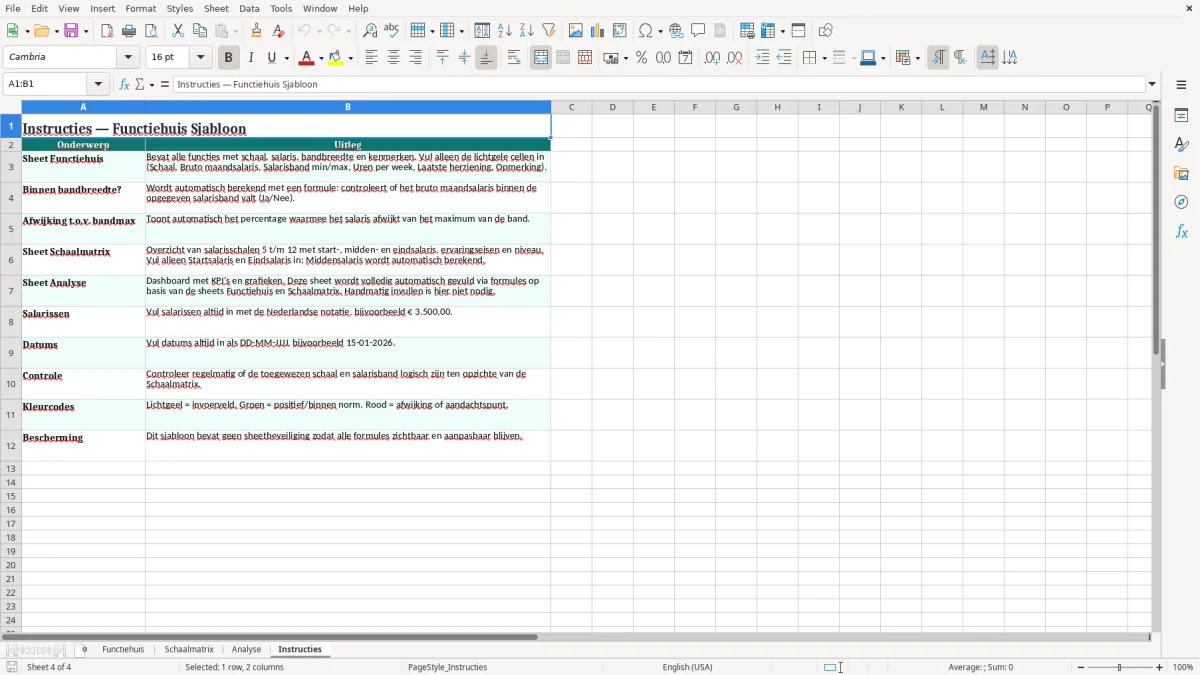Activate Clone Formatting paintbrush
Image resolution: width=1200 pixels, height=675 pixels.
click(x=256, y=31)
